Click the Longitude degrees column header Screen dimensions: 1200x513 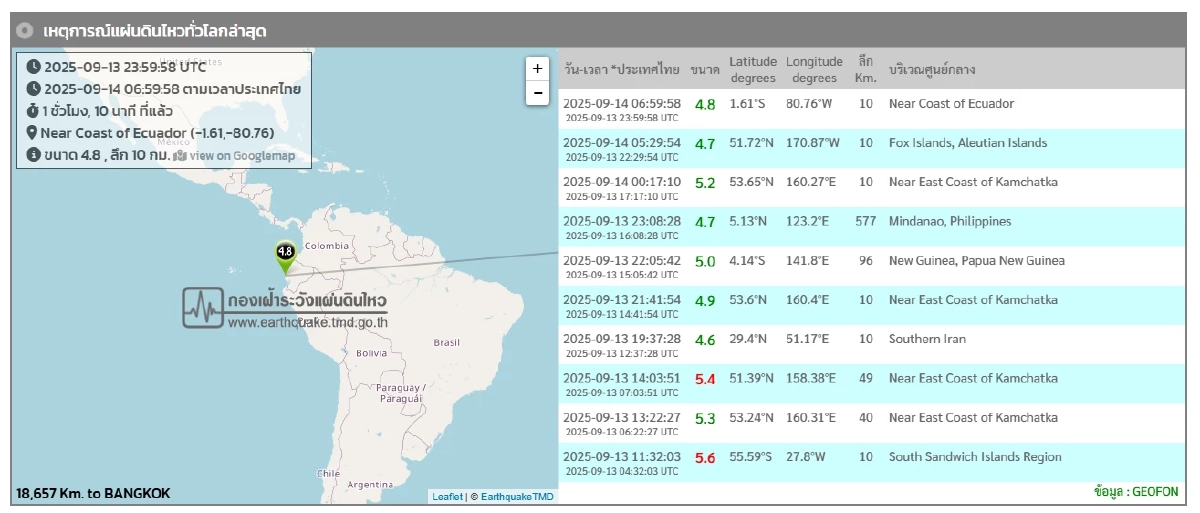(814, 69)
